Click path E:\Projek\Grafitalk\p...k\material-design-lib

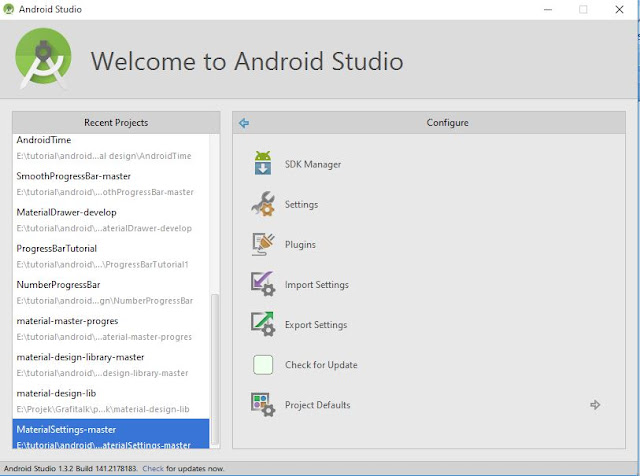(103, 409)
